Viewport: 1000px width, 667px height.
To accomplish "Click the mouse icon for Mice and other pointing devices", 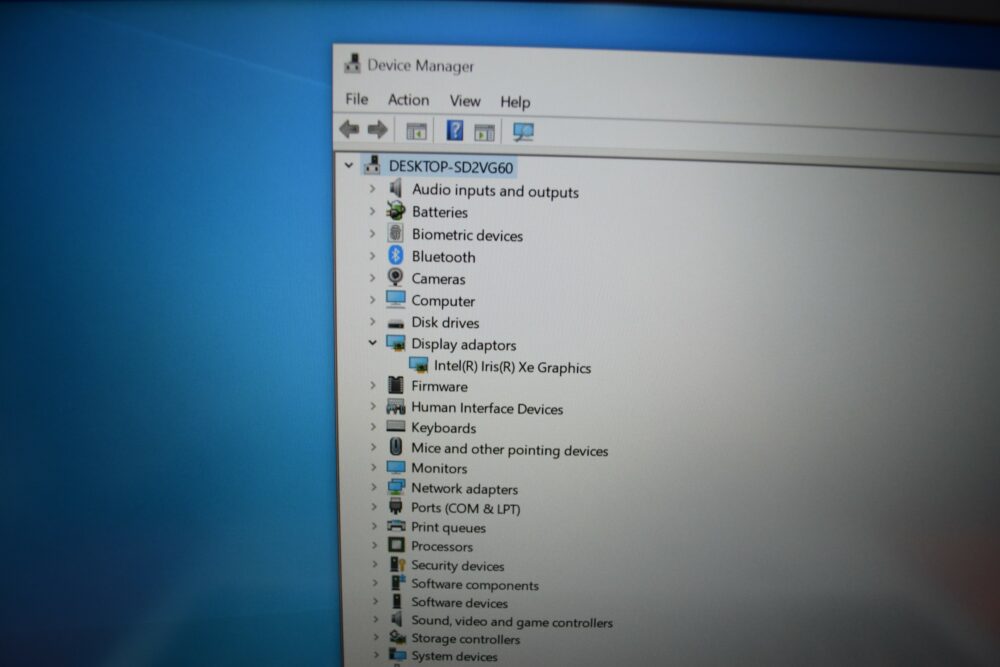I will point(396,447).
